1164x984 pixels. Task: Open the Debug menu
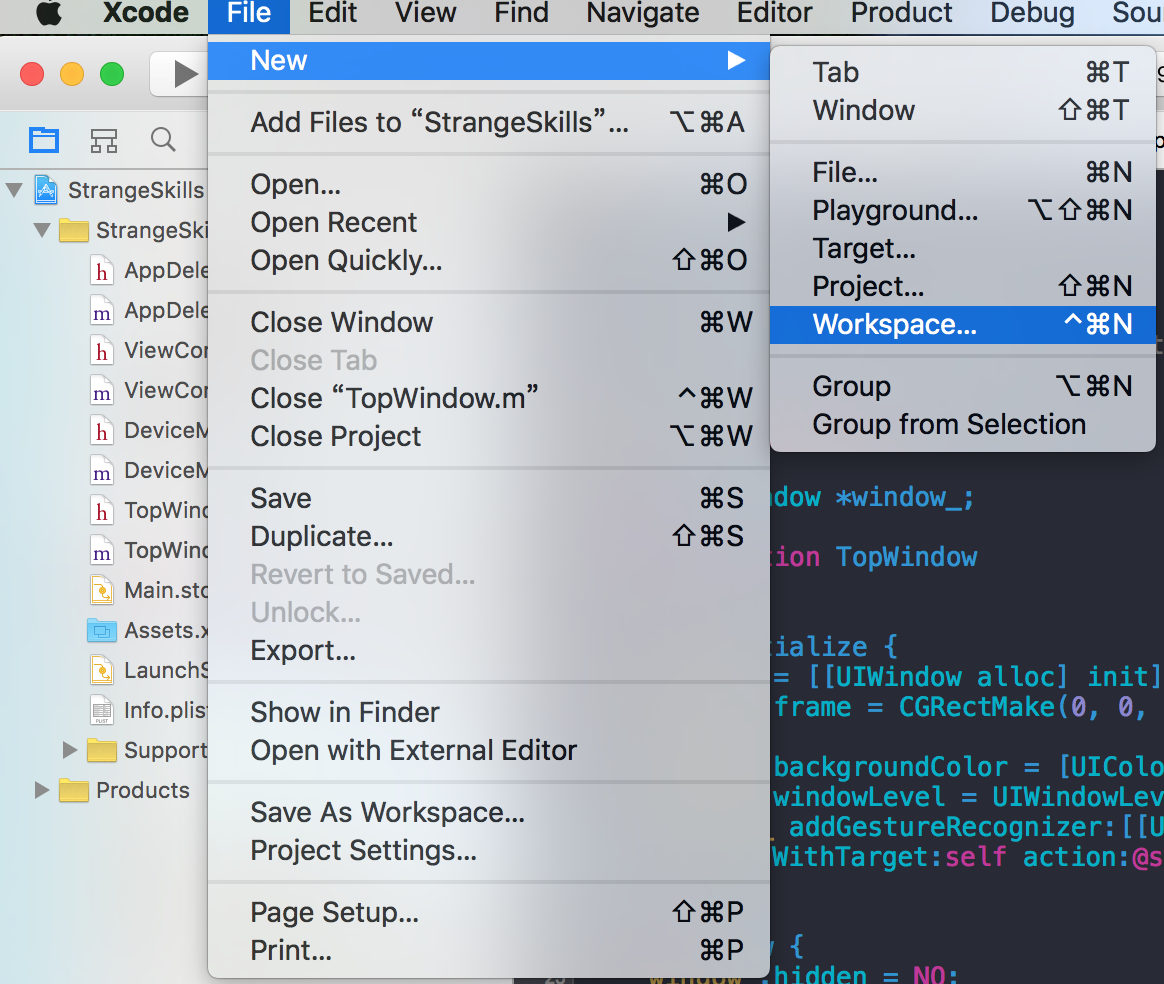1032,13
